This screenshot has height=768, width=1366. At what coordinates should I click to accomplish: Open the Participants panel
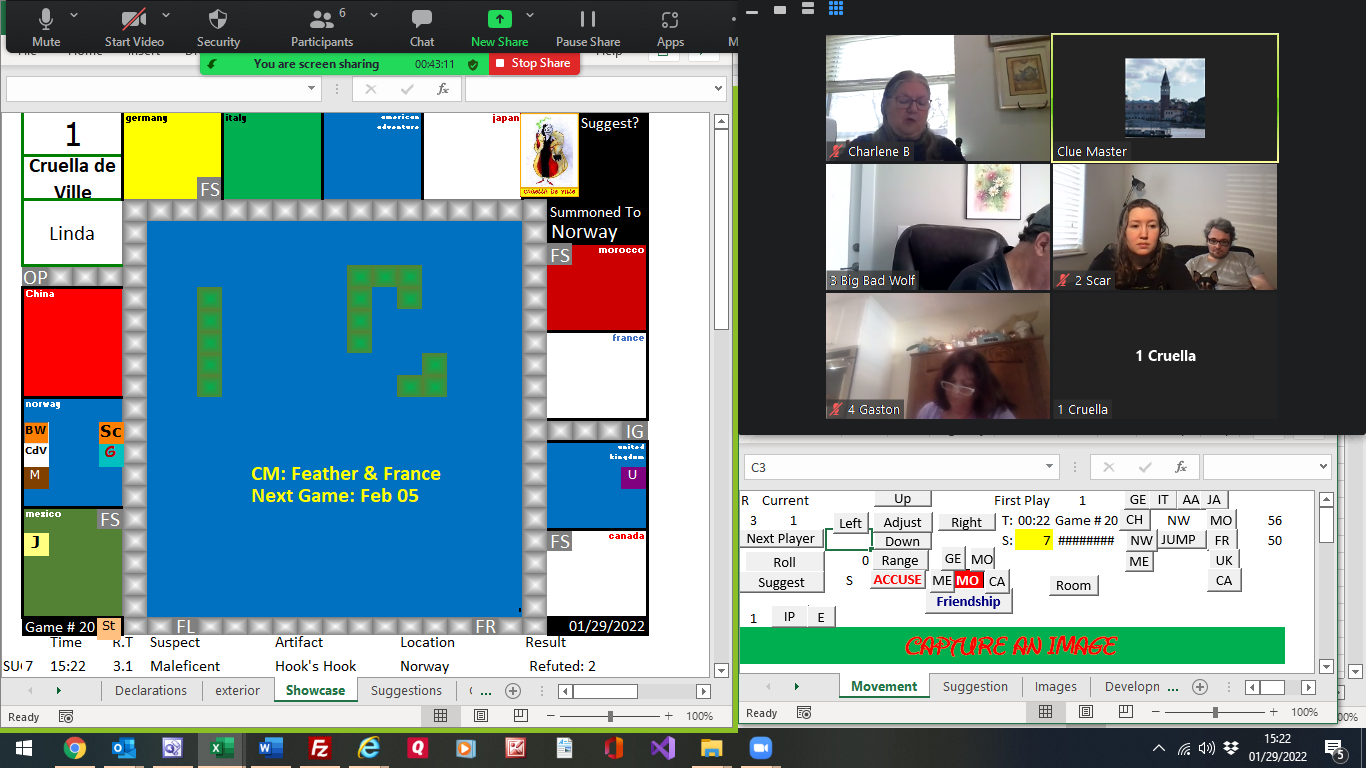(322, 27)
